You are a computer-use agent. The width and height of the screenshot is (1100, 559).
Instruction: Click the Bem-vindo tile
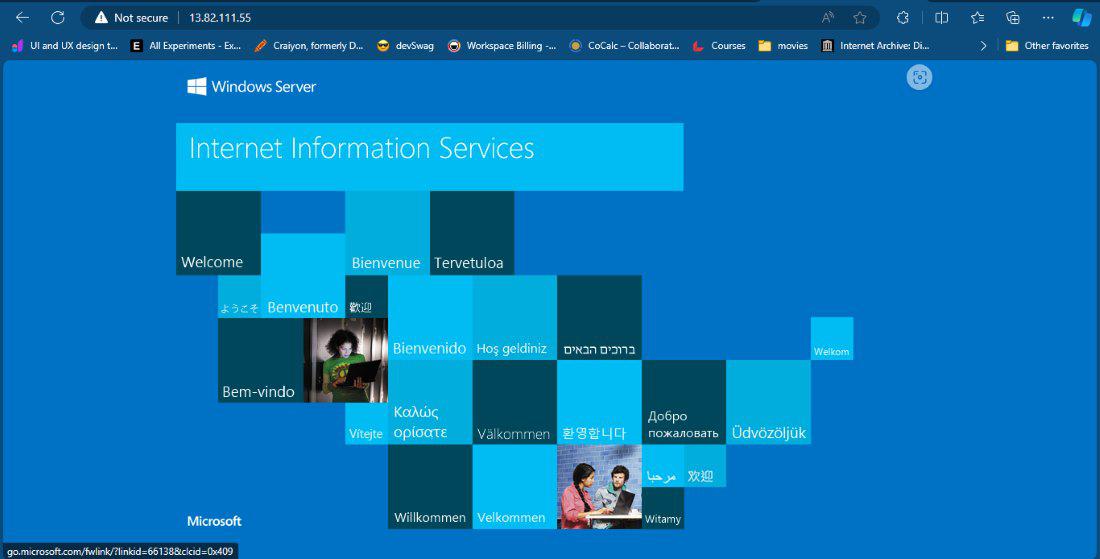click(x=260, y=360)
